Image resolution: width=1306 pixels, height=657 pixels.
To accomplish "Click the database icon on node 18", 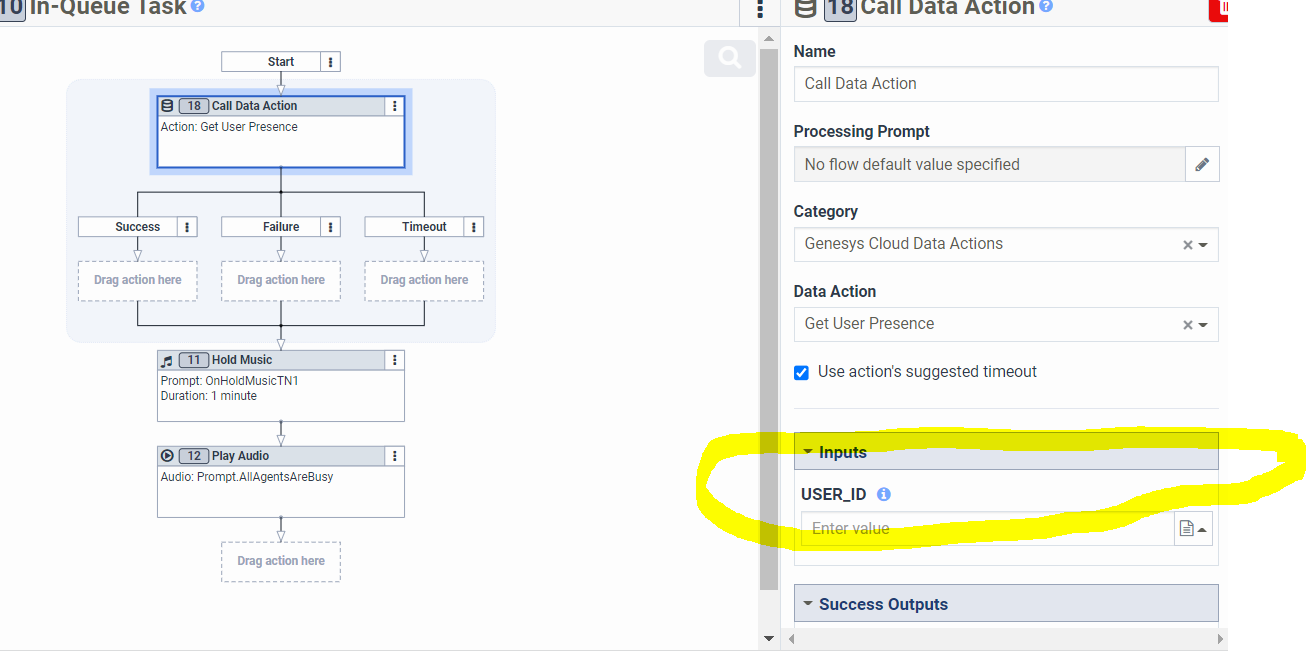I will (168, 106).
